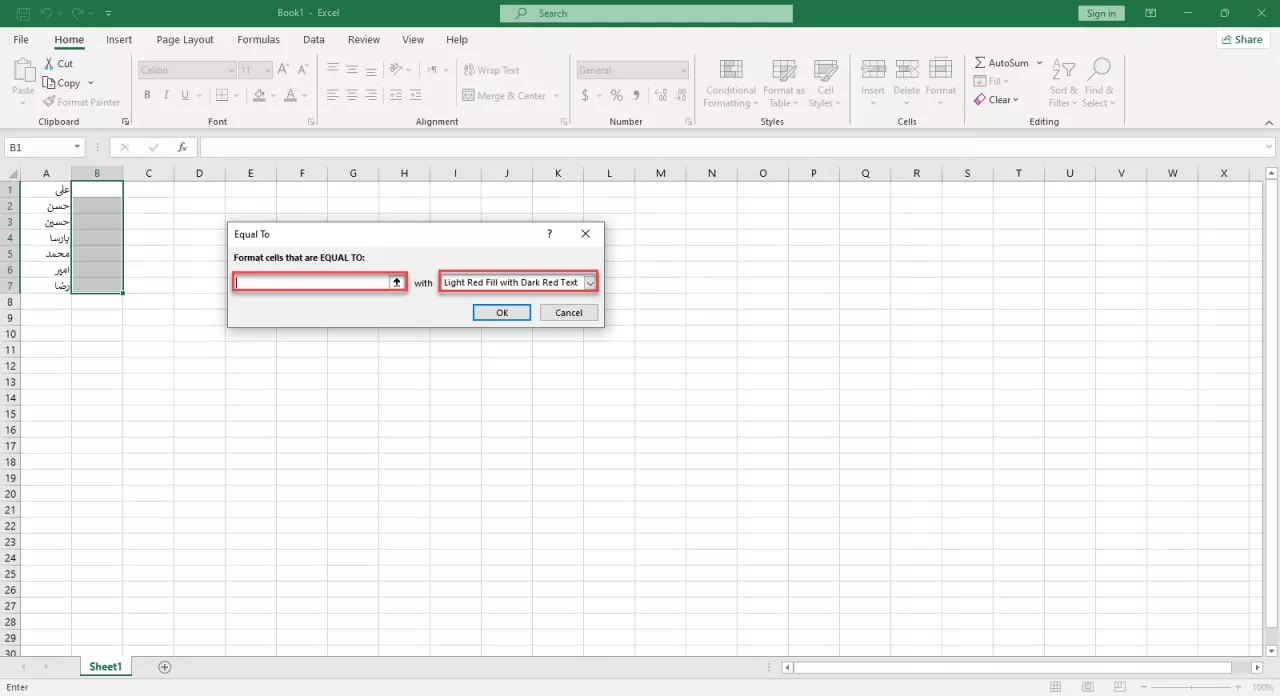
Task: Open Format as Table gallery
Action: point(784,84)
